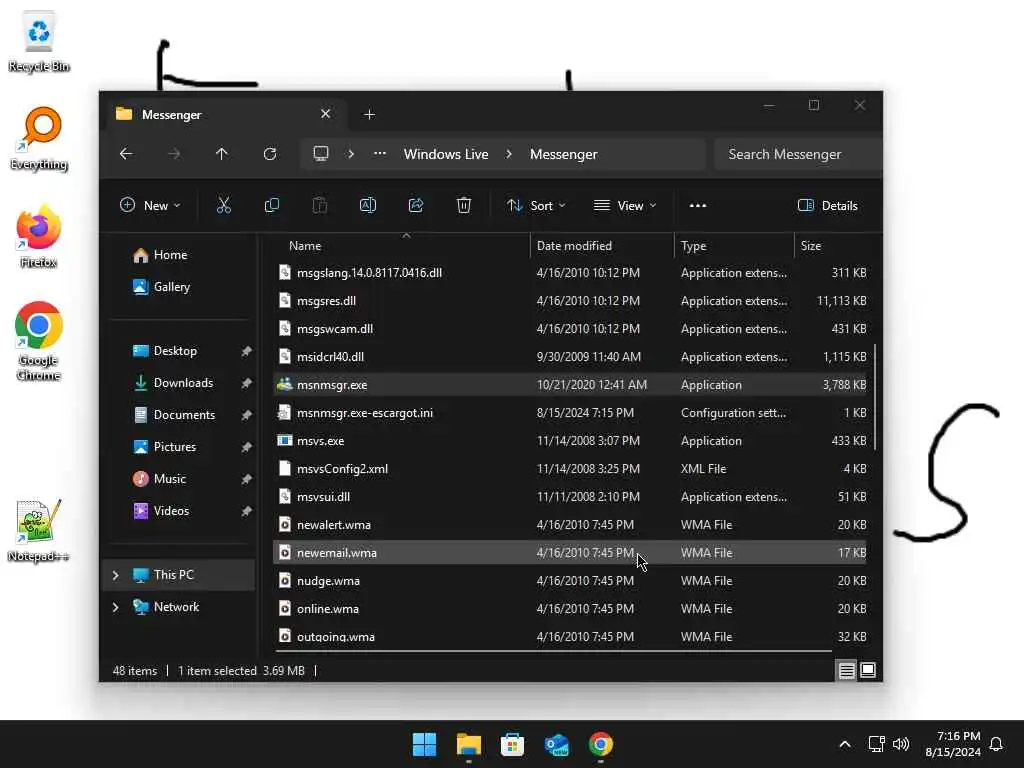Click the Windows Start button

tap(424, 744)
